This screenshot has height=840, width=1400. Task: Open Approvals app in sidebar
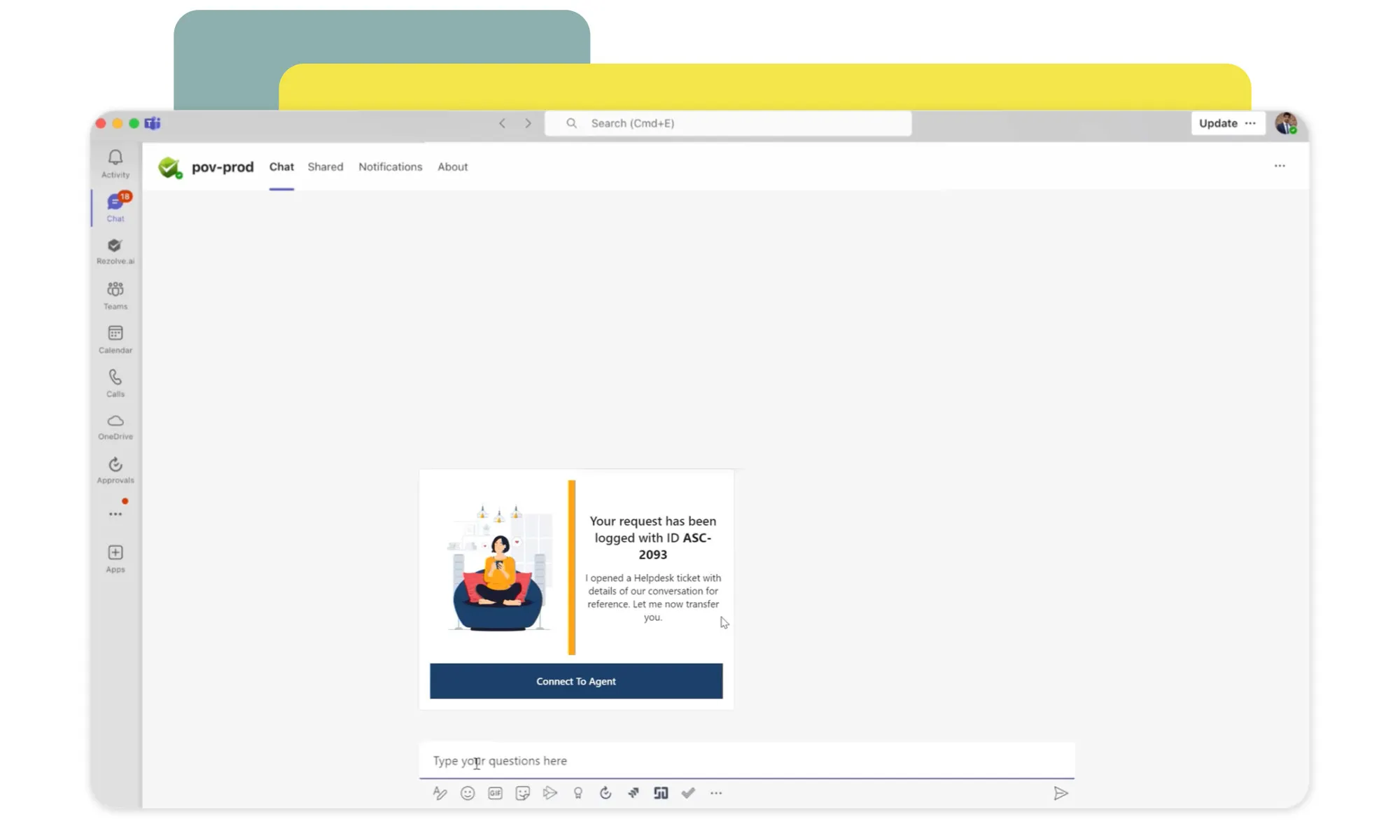click(x=115, y=470)
